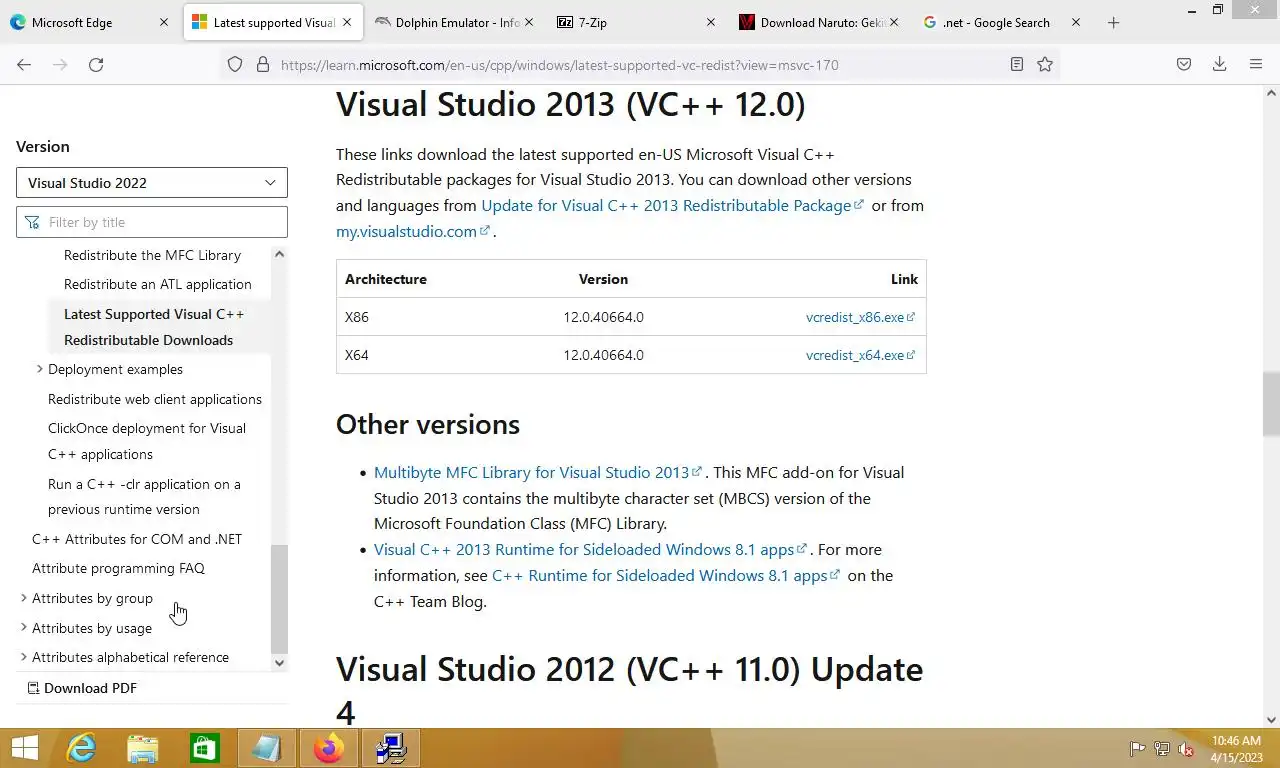This screenshot has width=1280, height=768.
Task: Click the address bar URL
Action: 560,64
